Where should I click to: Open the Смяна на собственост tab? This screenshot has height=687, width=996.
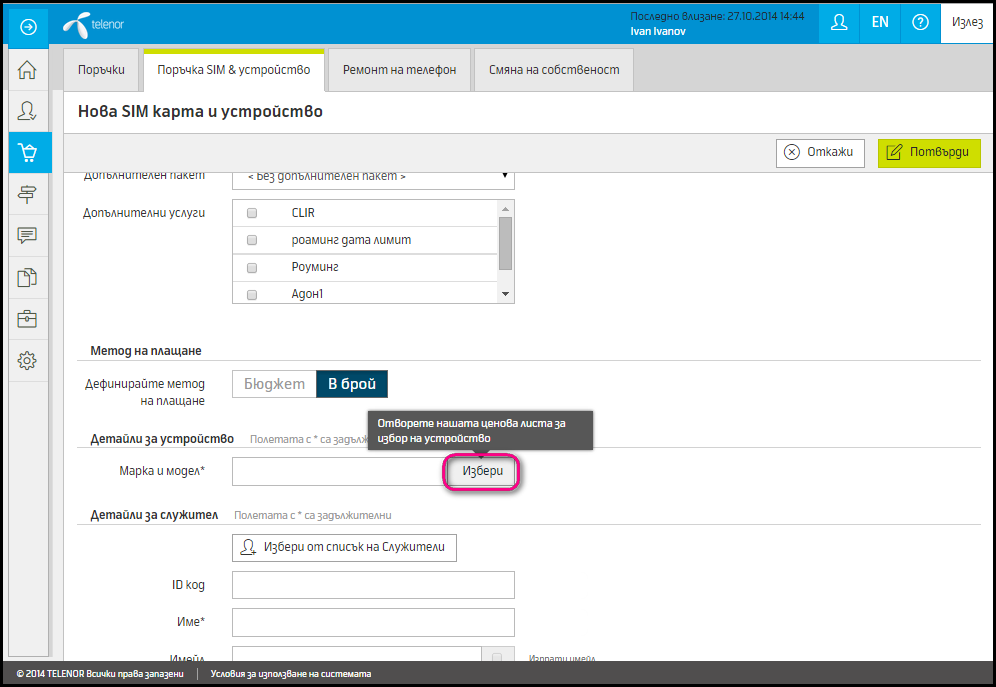[x=554, y=70]
